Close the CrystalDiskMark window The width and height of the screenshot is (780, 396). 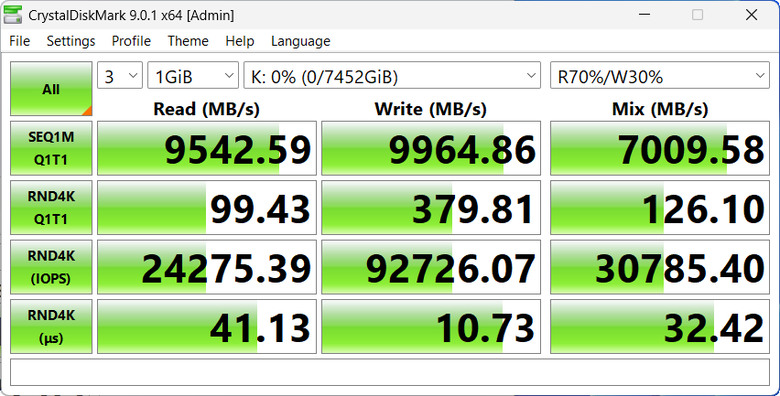tap(751, 14)
